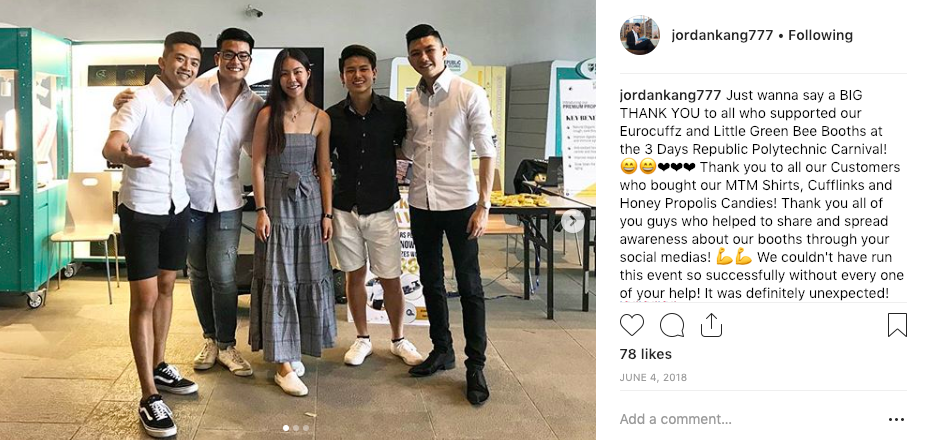View the 78 likes list
The width and height of the screenshot is (925, 440).
tap(645, 354)
